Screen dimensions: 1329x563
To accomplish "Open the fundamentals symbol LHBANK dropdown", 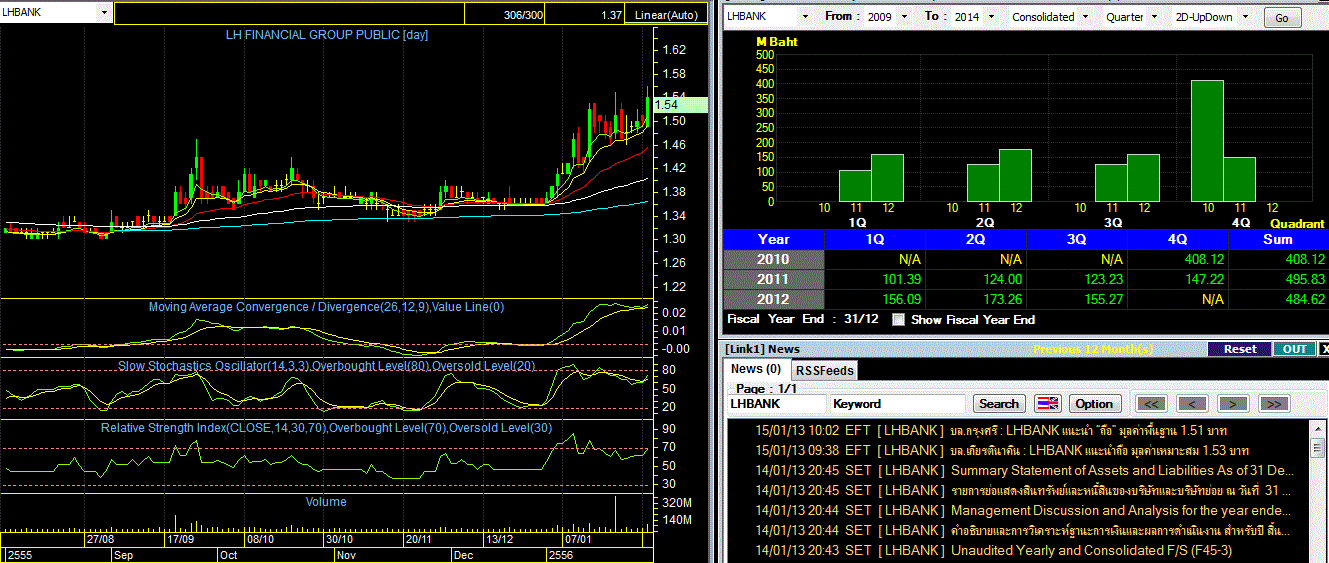I will (804, 17).
